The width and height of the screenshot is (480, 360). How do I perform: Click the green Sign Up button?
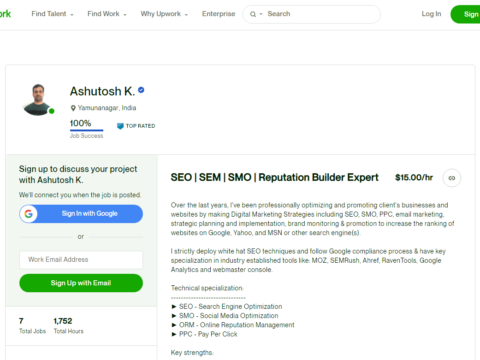(x=465, y=14)
